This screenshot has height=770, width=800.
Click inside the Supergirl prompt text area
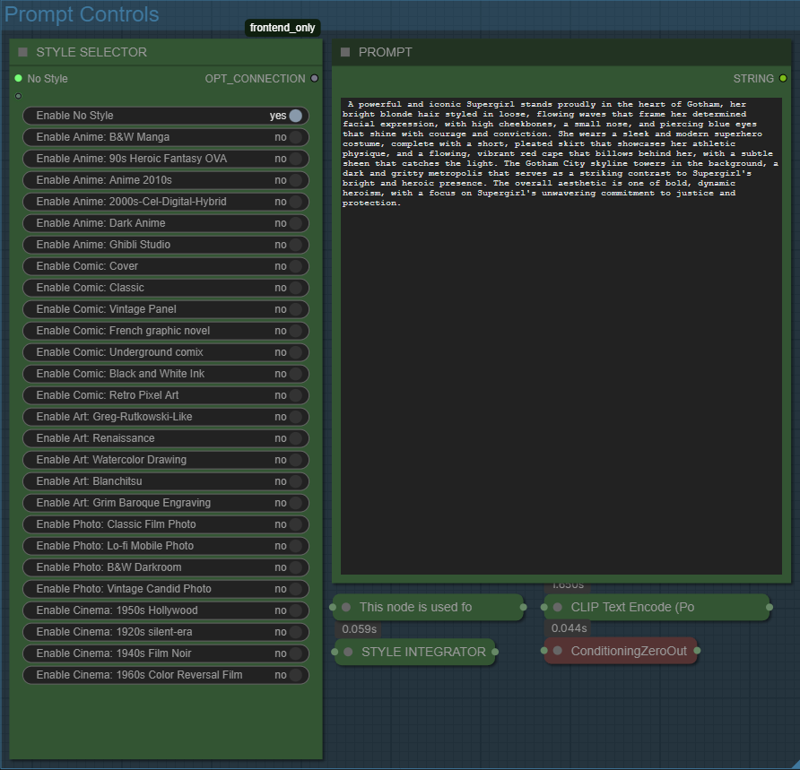(560, 380)
